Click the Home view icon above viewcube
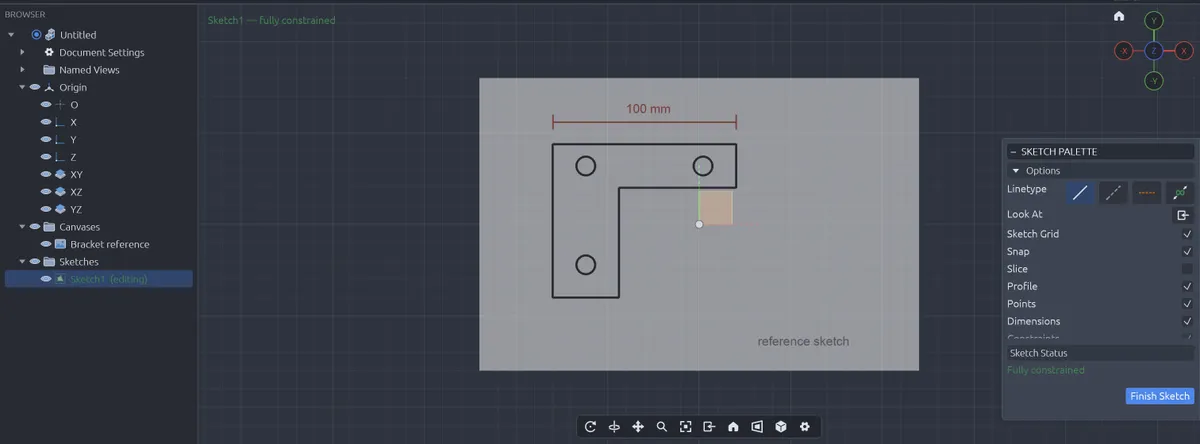This screenshot has height=444, width=1200. [x=1119, y=16]
